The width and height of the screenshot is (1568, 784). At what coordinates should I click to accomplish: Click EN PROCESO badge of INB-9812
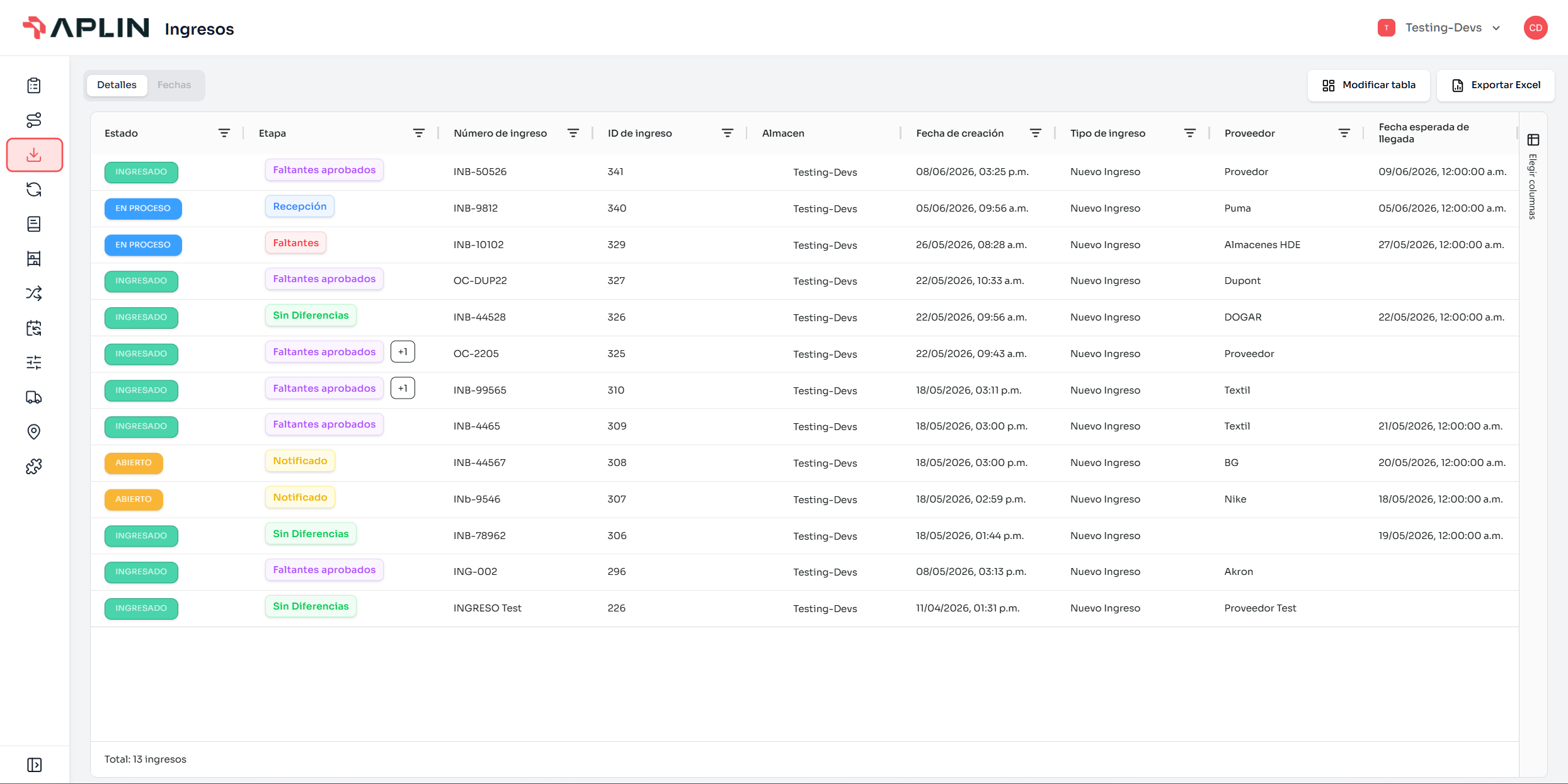(143, 208)
